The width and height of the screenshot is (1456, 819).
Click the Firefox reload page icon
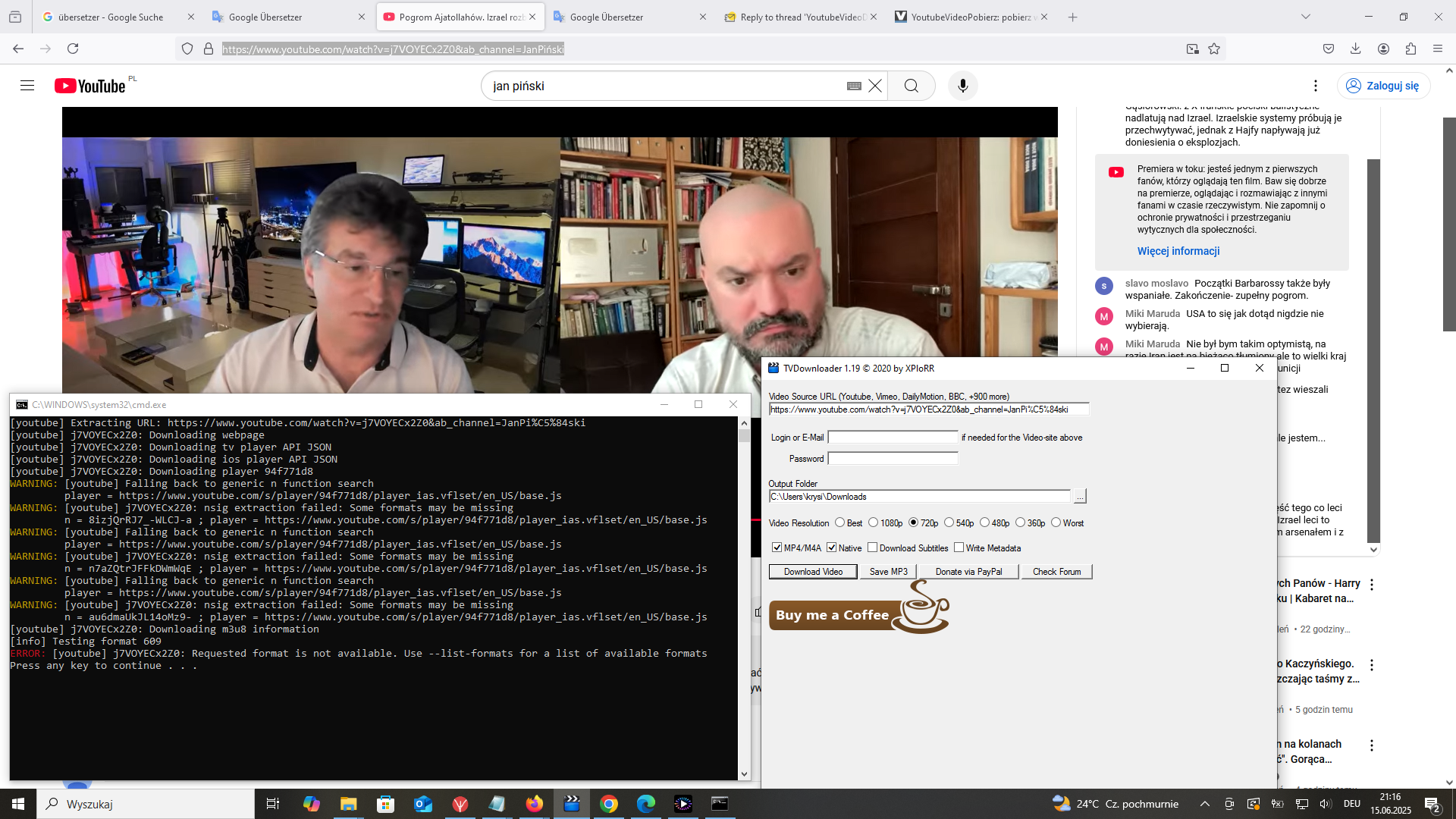[x=73, y=49]
